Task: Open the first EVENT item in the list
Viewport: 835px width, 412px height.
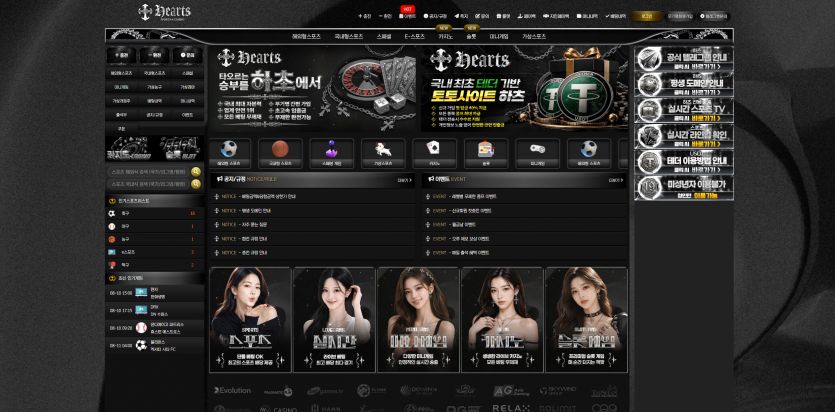Action: (x=524, y=196)
